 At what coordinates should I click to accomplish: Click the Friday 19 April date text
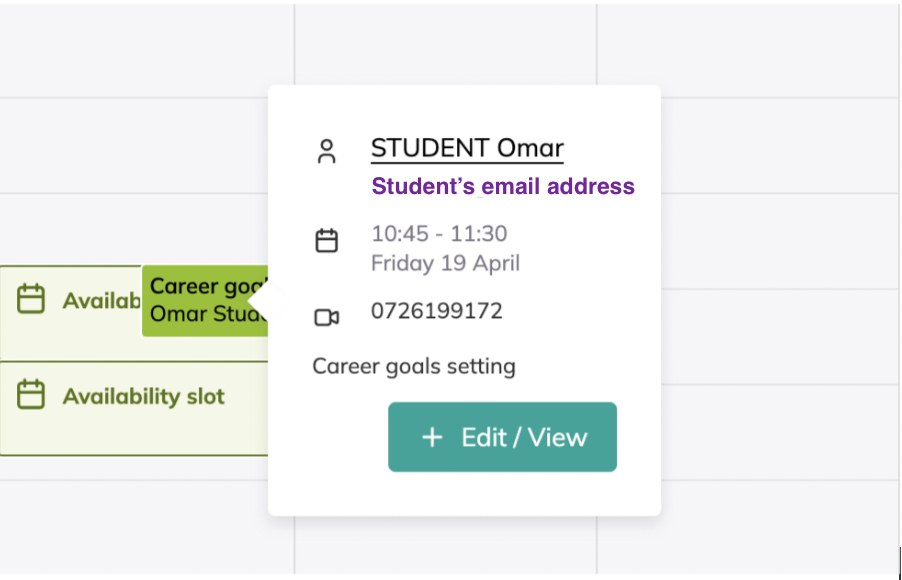point(445,264)
